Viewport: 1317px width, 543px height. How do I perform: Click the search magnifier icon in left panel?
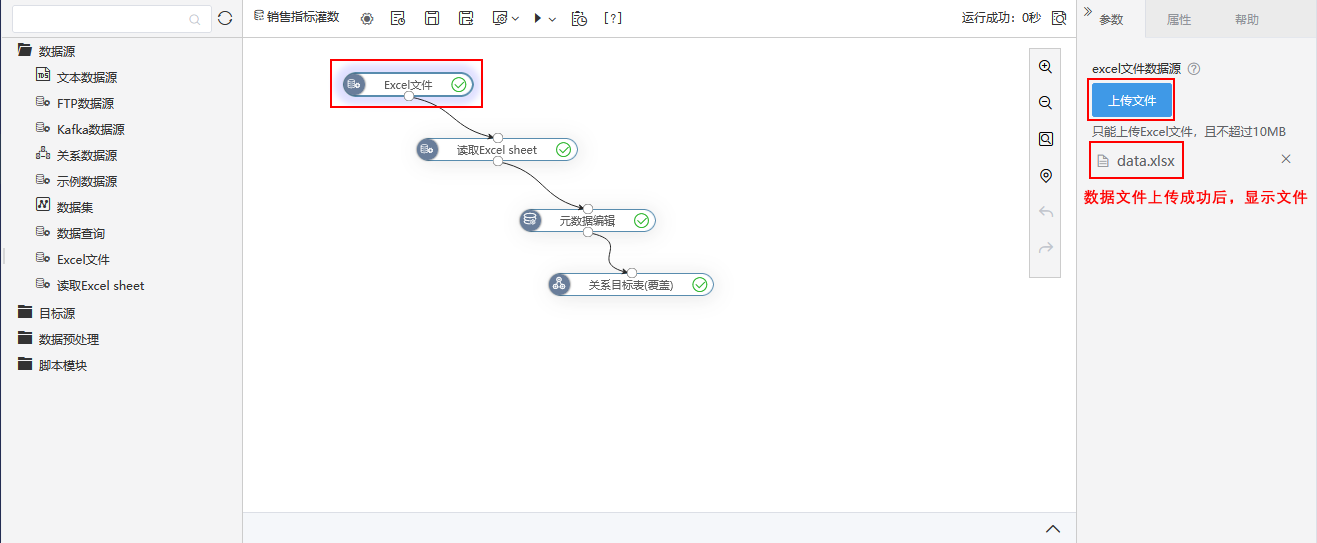(195, 19)
